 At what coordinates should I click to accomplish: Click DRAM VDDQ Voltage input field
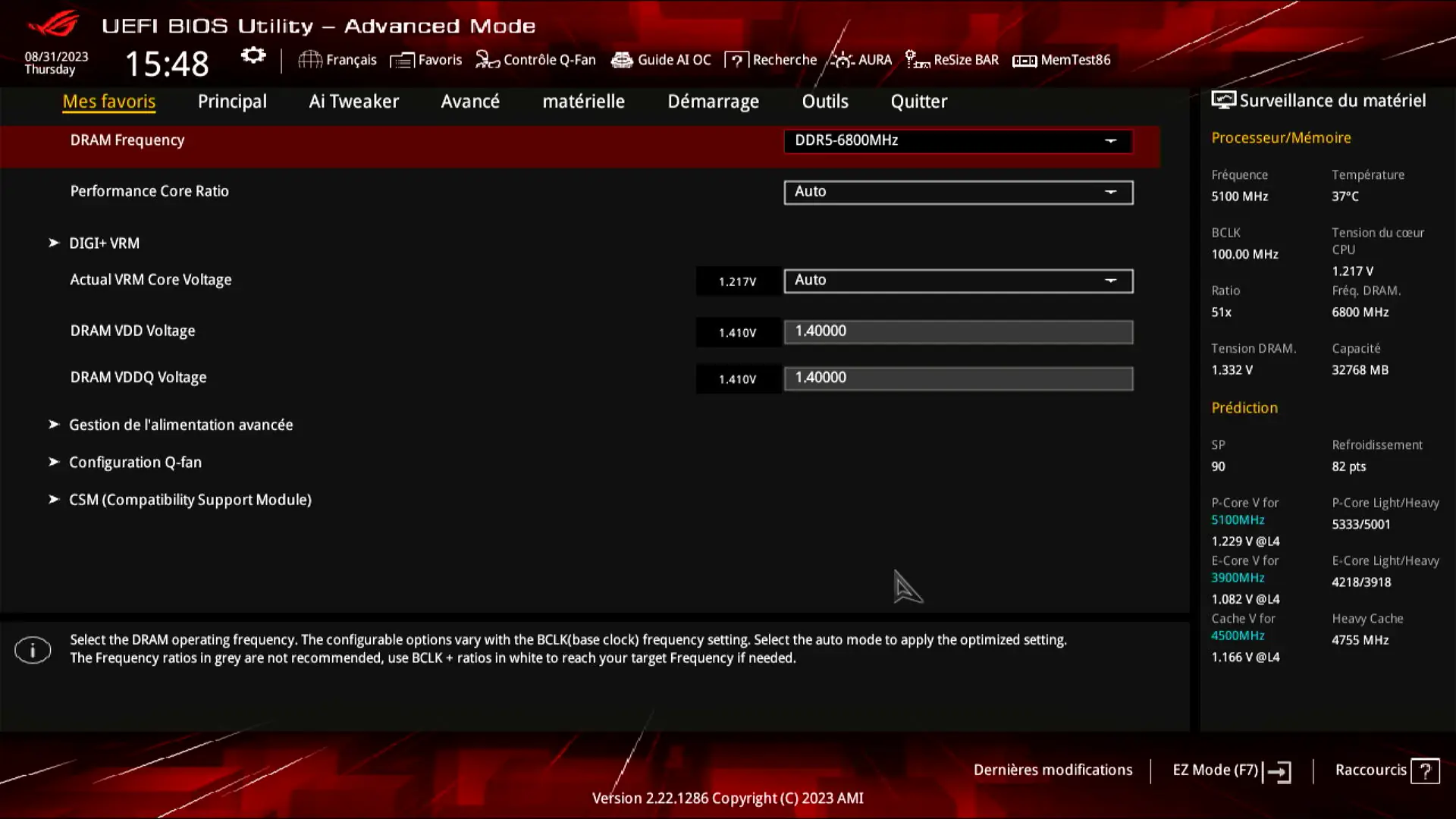click(959, 378)
